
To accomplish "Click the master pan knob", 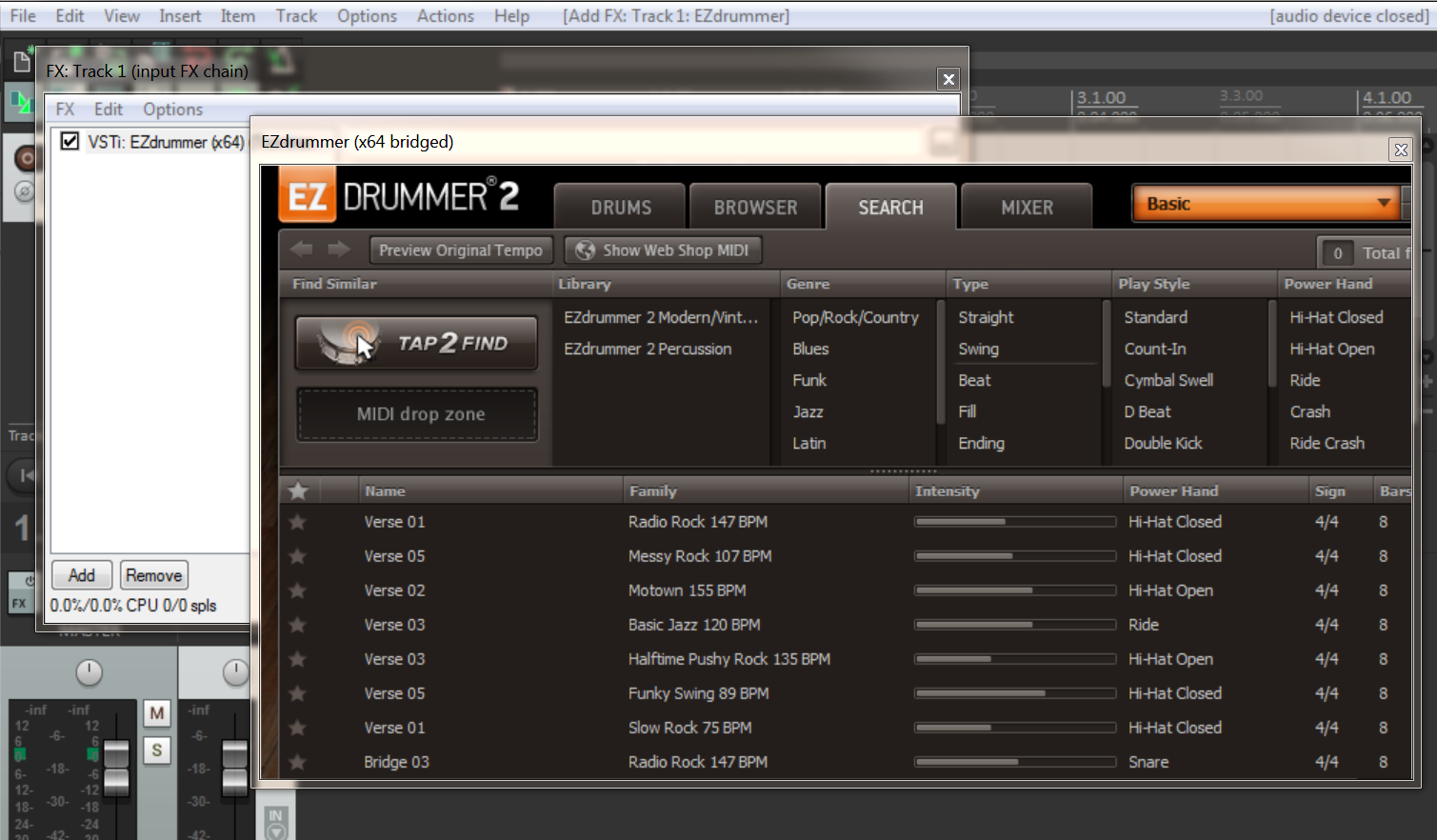I will [x=89, y=672].
